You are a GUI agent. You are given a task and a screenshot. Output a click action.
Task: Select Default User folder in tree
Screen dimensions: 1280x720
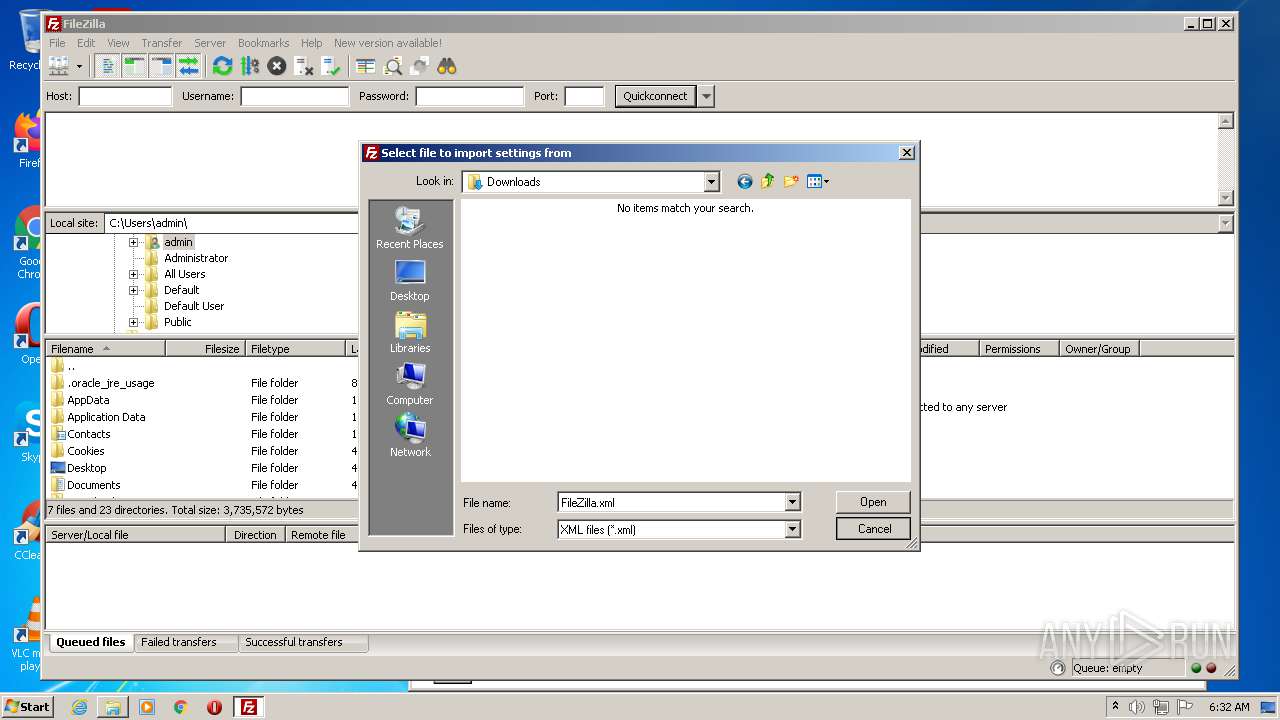coord(194,306)
